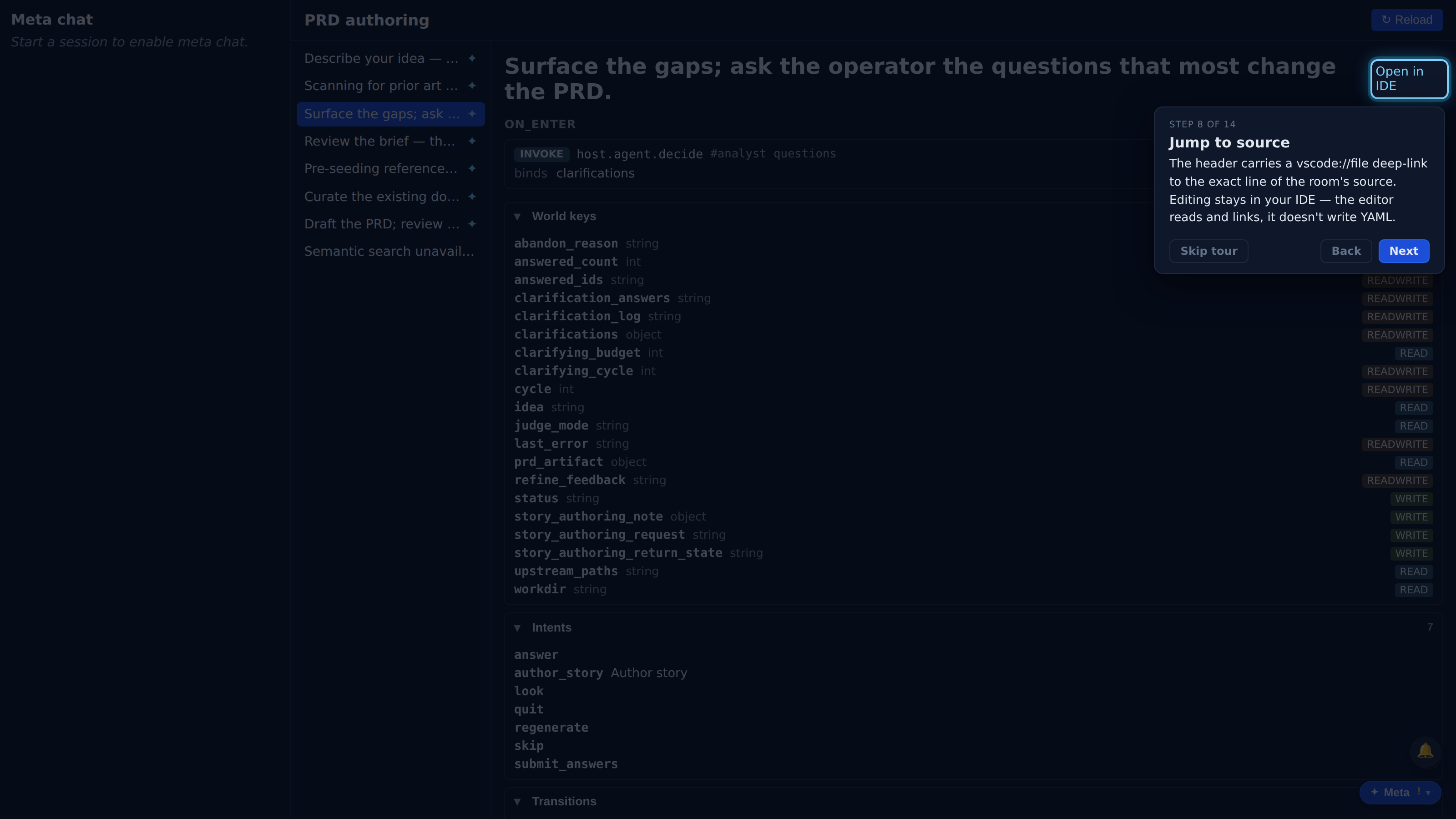Click Next in the tour popup
This screenshot has height=819, width=1456.
[1403, 251]
